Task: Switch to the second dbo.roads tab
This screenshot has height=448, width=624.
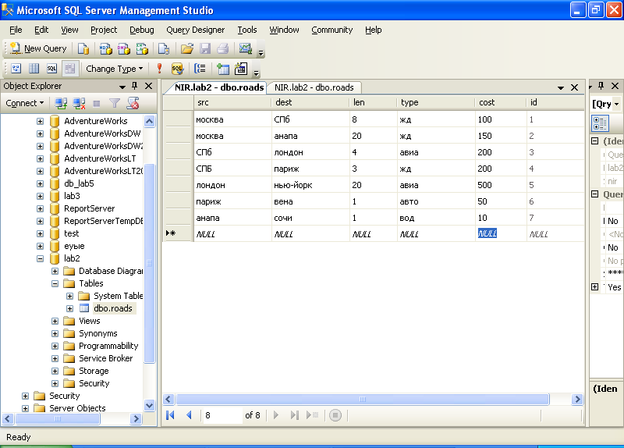Action: tap(315, 87)
